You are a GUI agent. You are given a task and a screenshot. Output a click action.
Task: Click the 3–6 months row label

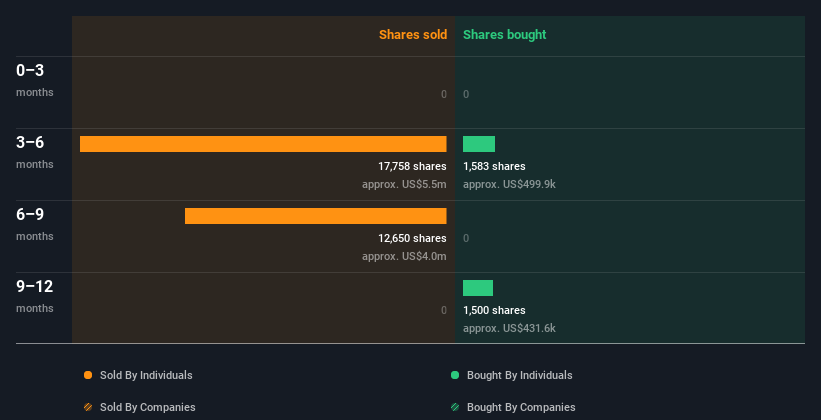(x=35, y=152)
